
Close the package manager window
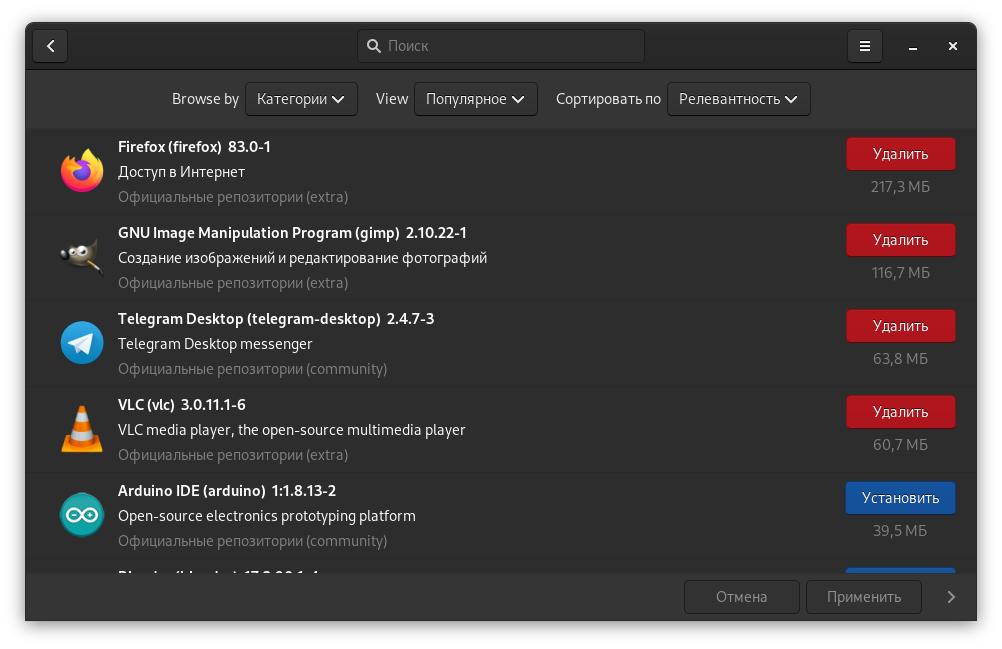tap(953, 46)
